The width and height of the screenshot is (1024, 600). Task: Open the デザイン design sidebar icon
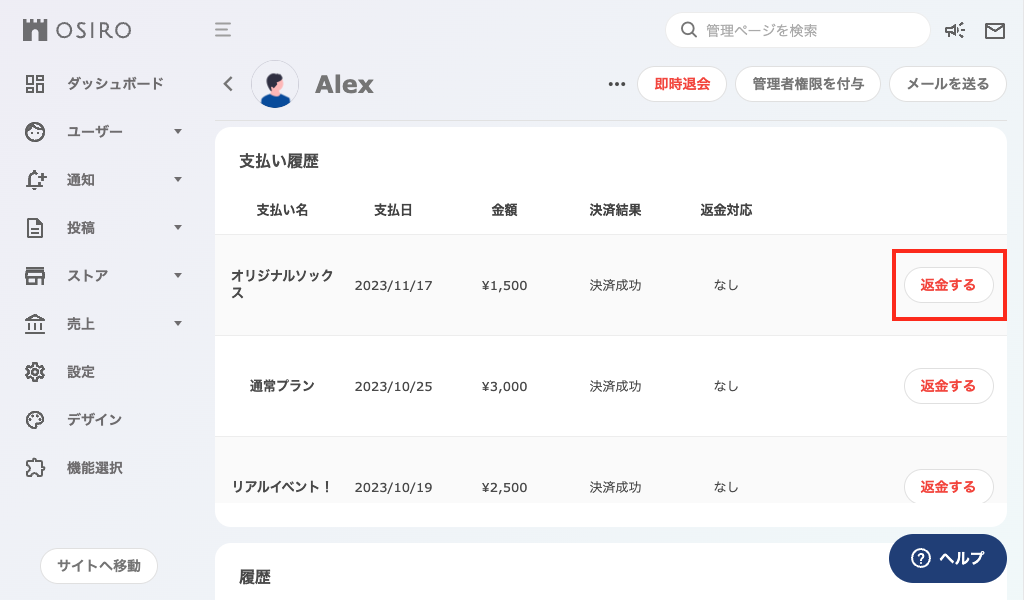coord(35,419)
